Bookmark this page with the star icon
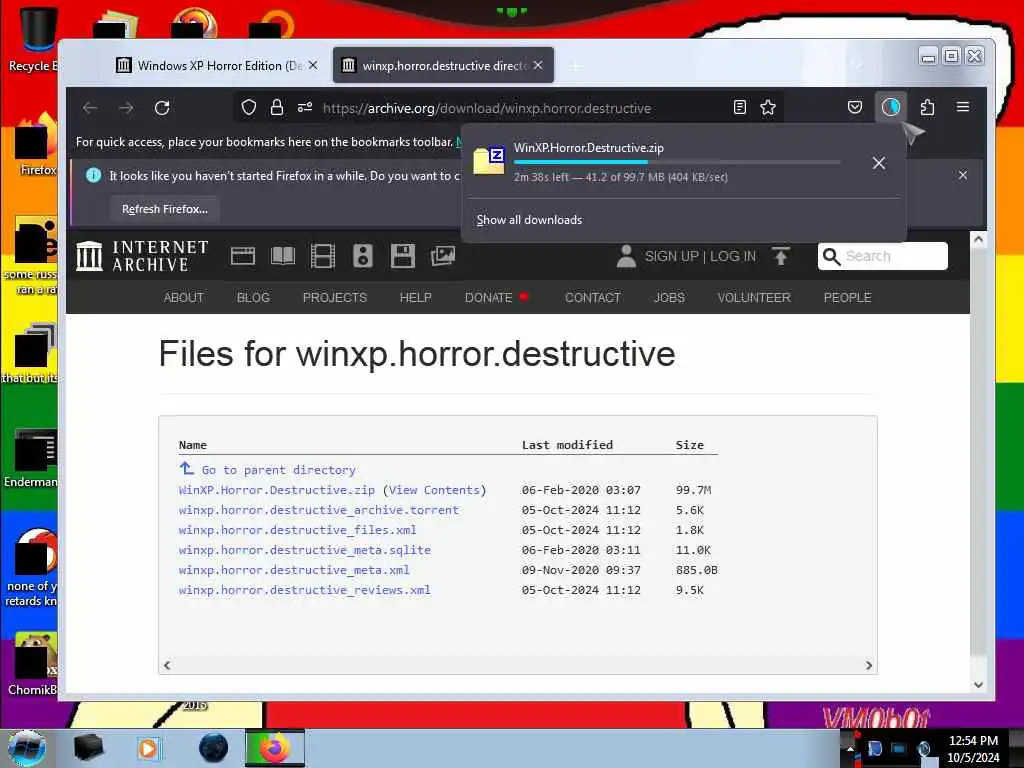 pos(768,107)
